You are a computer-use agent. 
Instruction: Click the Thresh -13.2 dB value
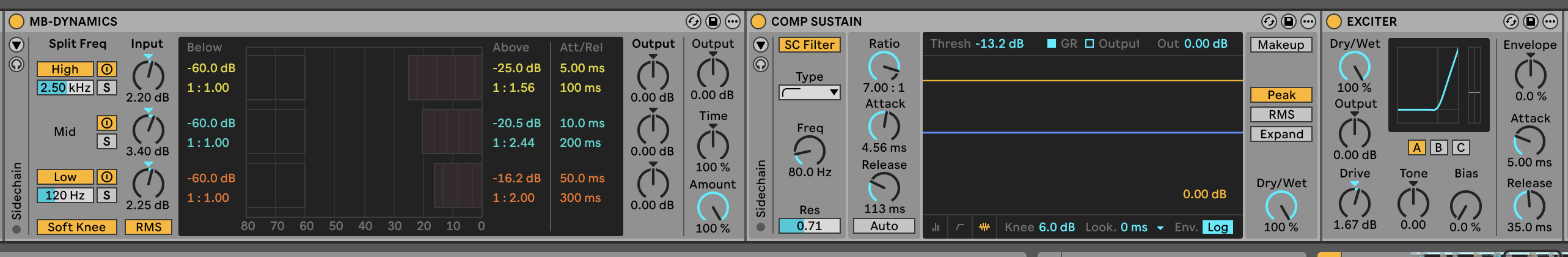click(x=999, y=43)
